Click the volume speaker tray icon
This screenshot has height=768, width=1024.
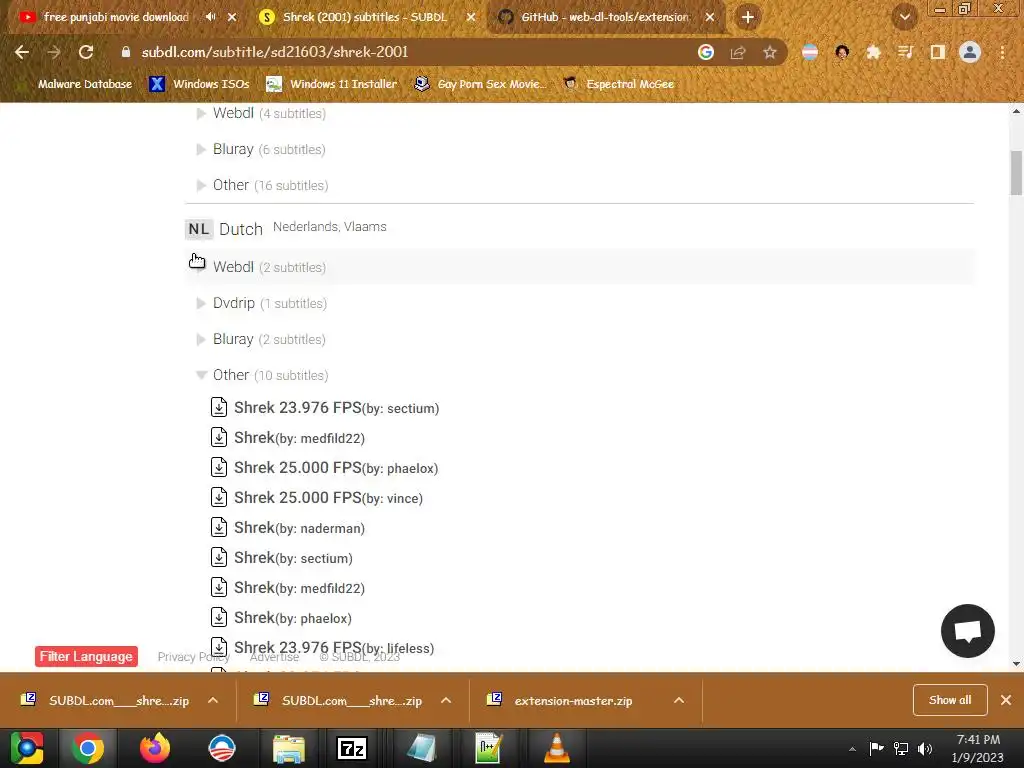point(925,748)
